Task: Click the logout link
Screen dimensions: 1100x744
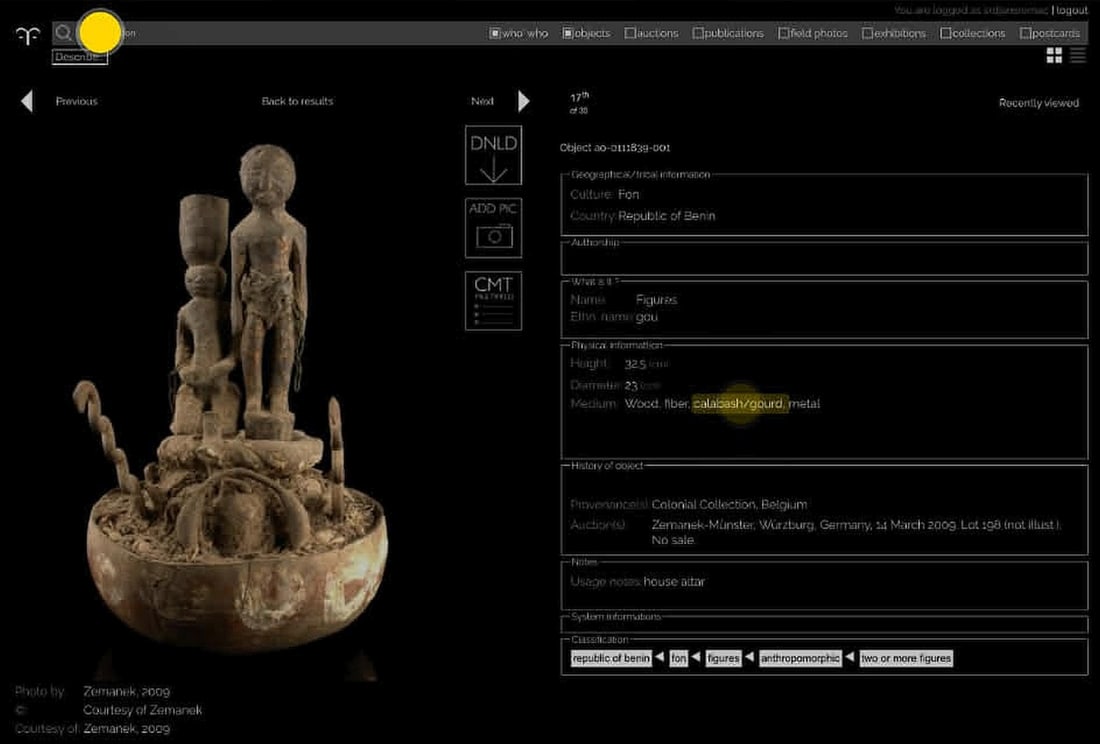Action: tap(1072, 10)
